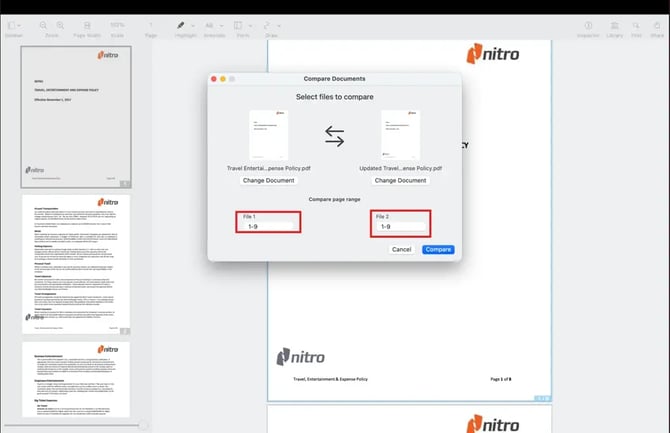
Task: Click Change Document under the Travel Entertai...pense Policy.pdf
Action: click(268, 180)
